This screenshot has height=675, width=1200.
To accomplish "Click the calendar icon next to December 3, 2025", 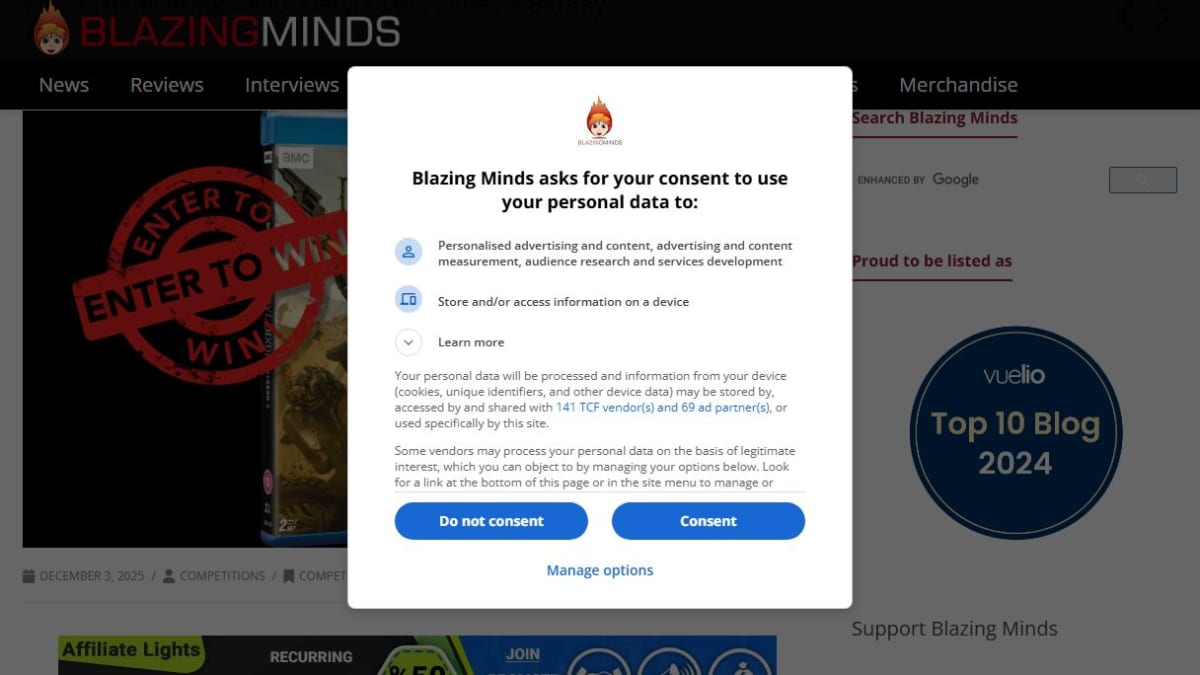I will point(29,576).
